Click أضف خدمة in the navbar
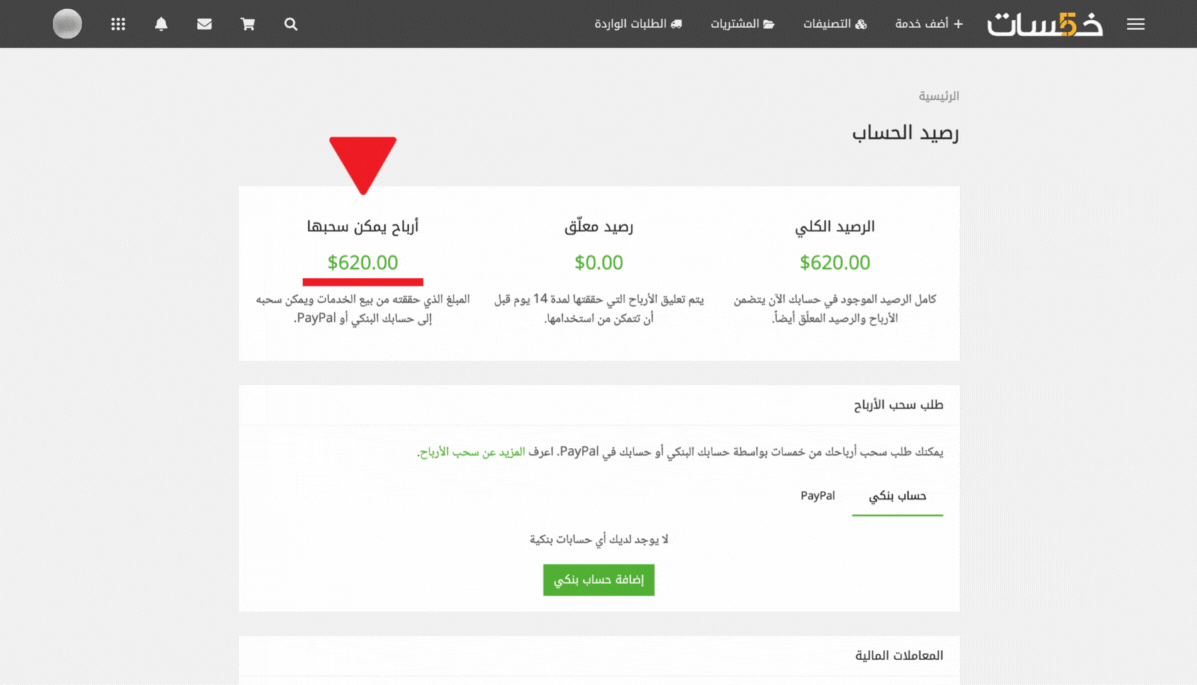The width and height of the screenshot is (1197, 685). click(928, 24)
